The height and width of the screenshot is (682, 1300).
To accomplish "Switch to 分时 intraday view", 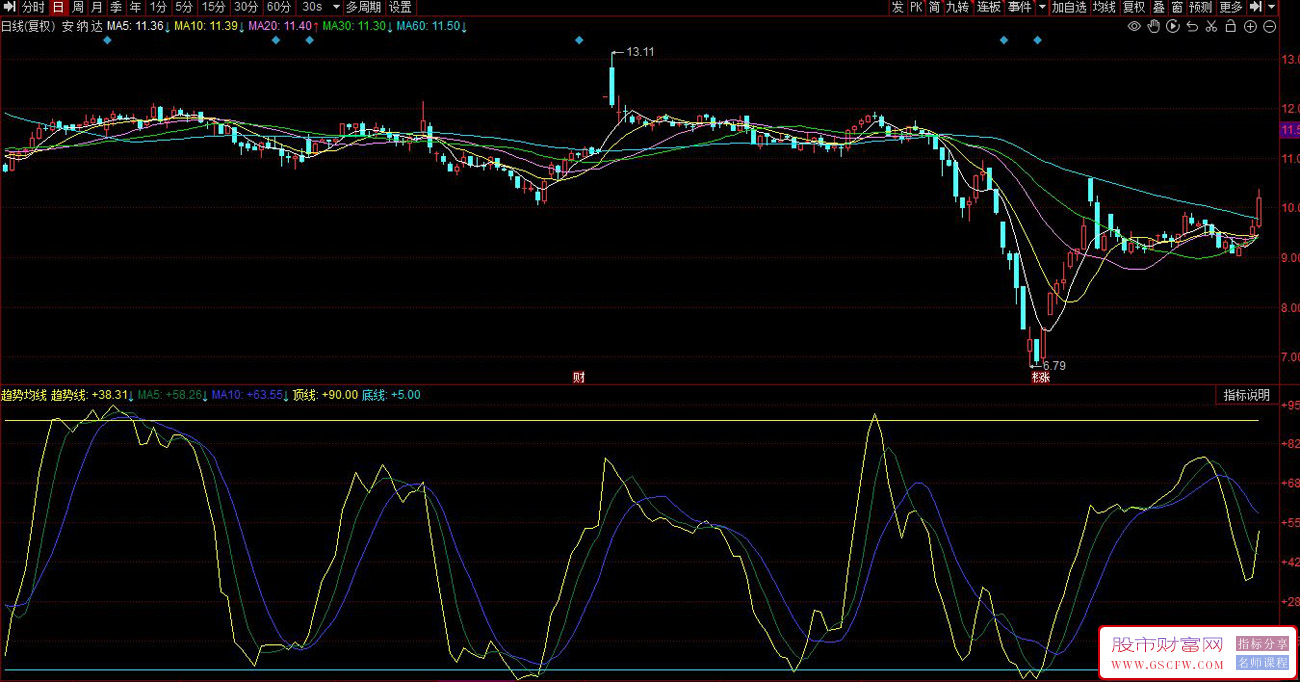I will pyautogui.click(x=33, y=7).
